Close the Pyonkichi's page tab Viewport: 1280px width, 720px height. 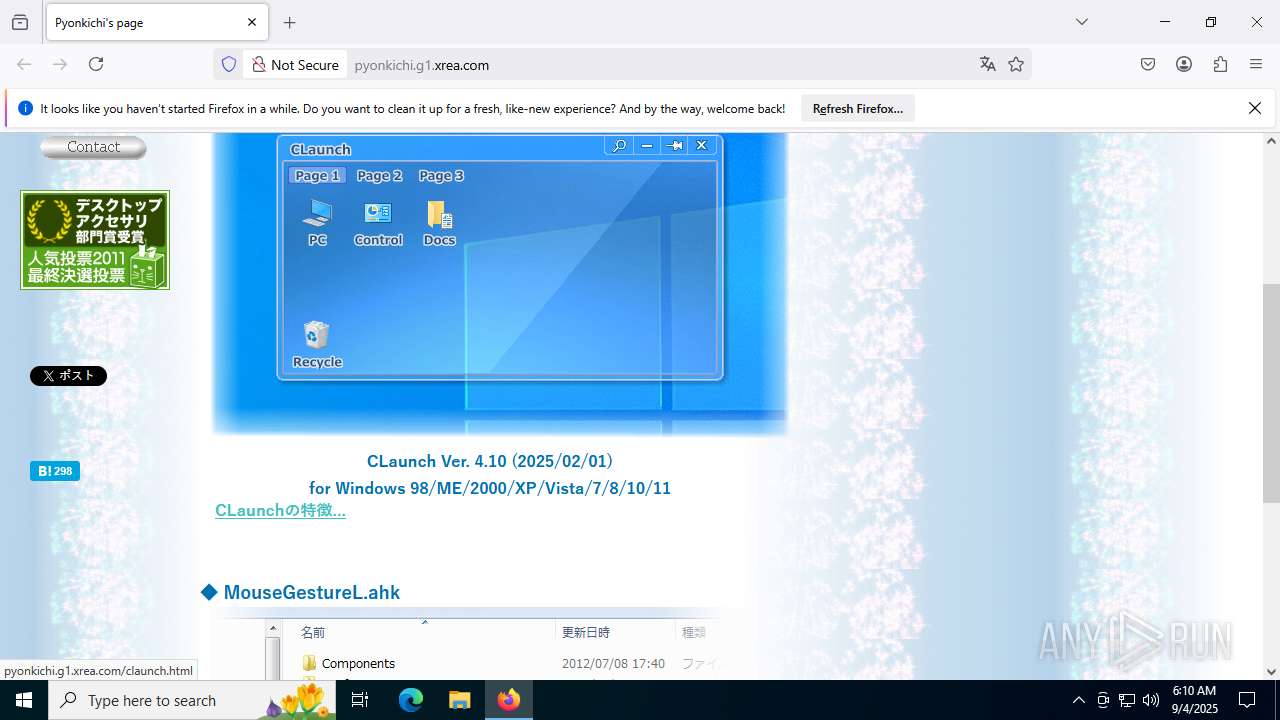pyautogui.click(x=252, y=22)
